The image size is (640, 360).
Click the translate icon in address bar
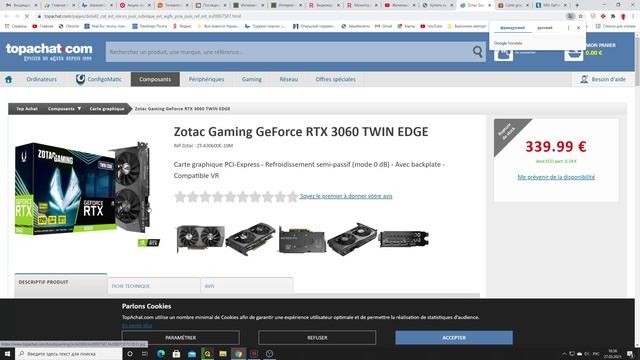click(x=570, y=16)
